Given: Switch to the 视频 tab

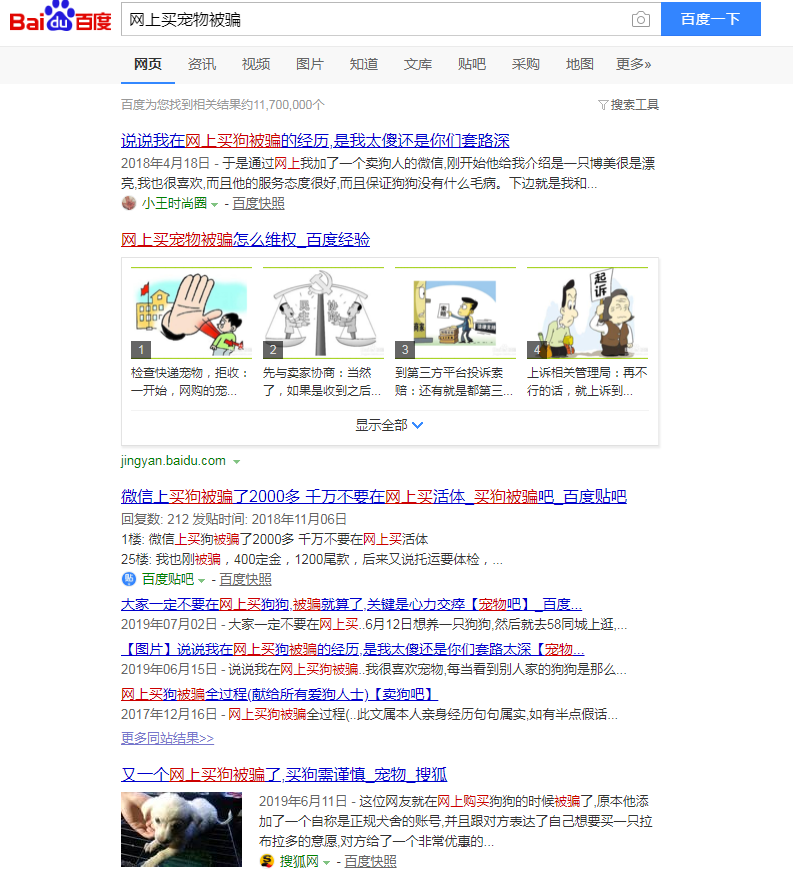Looking at the screenshot, I should pos(255,64).
